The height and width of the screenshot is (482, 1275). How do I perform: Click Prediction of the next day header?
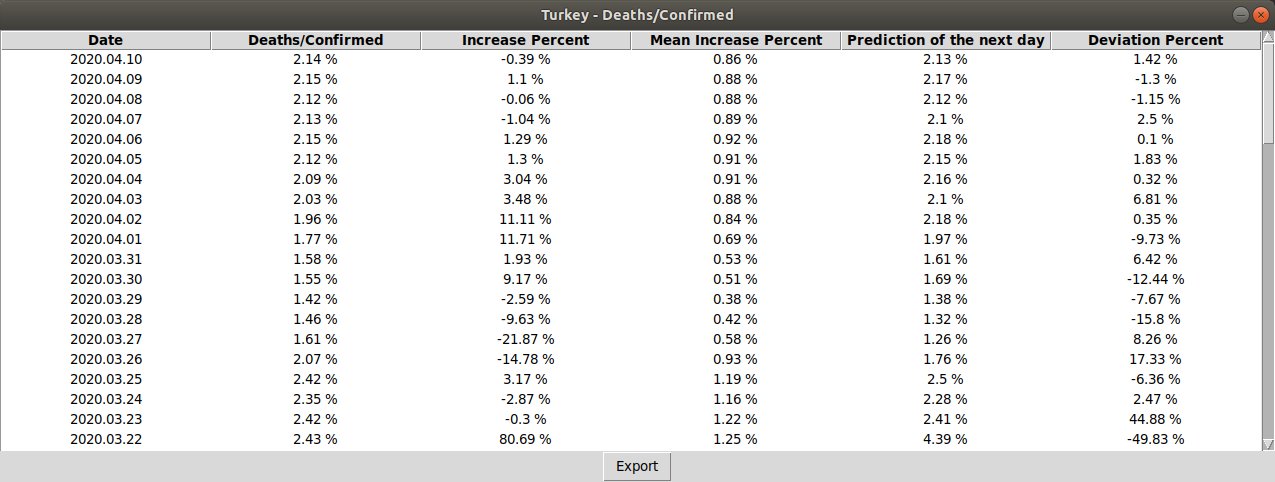[x=946, y=40]
